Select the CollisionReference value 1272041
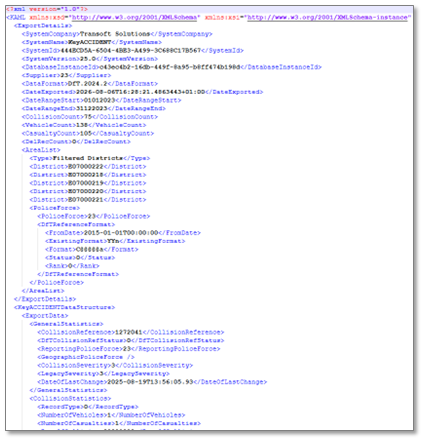This screenshot has width=422, height=440. coord(128,332)
